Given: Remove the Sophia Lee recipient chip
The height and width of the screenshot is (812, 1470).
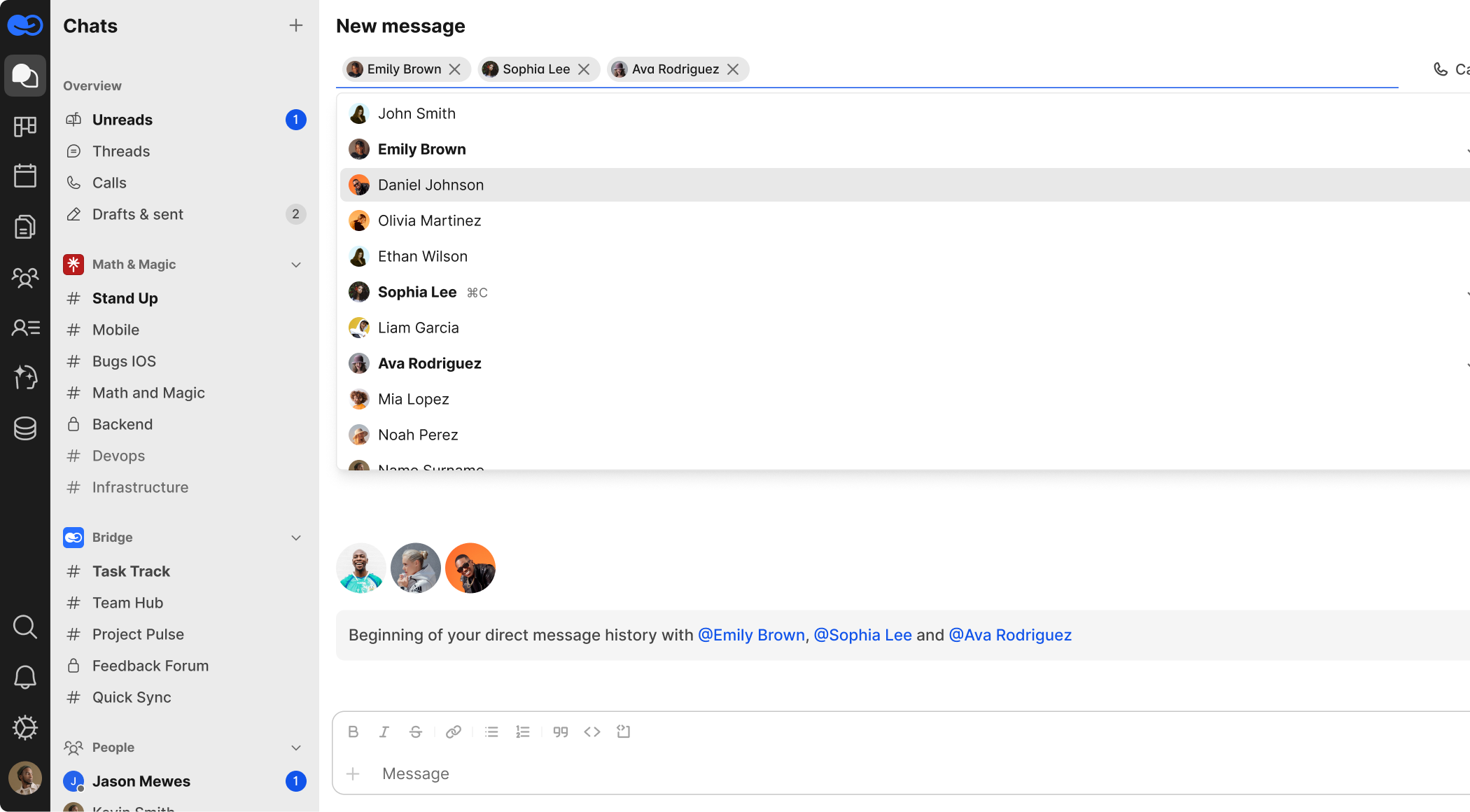Looking at the screenshot, I should pos(584,69).
